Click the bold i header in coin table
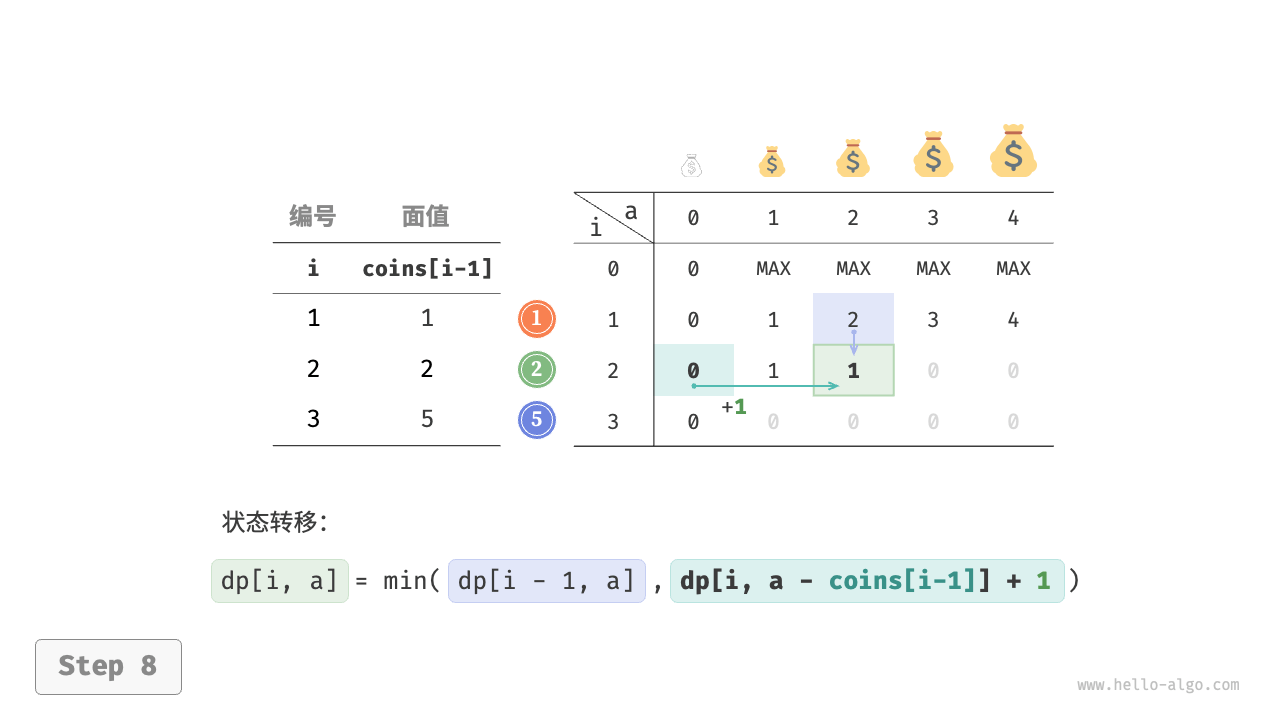 coord(313,268)
